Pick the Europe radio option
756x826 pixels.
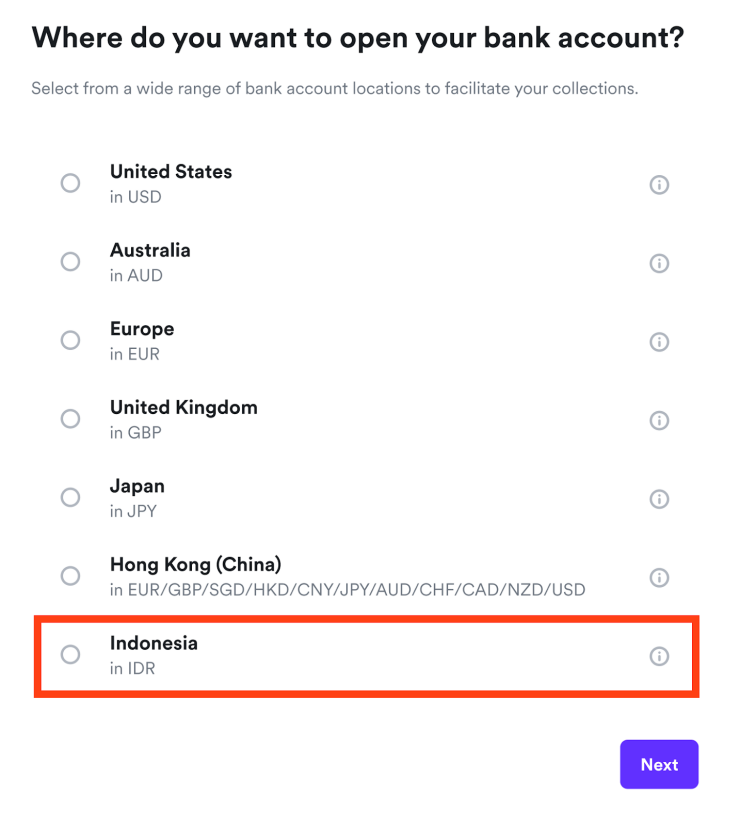[x=70, y=340]
